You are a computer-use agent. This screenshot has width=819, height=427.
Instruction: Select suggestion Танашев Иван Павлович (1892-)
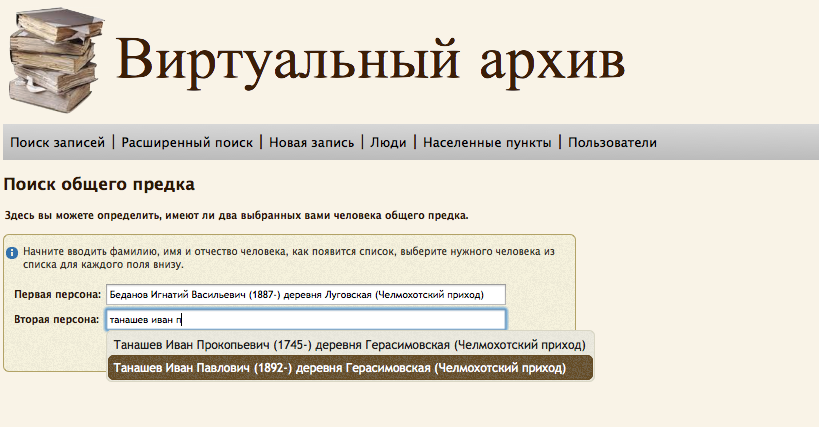point(350,368)
